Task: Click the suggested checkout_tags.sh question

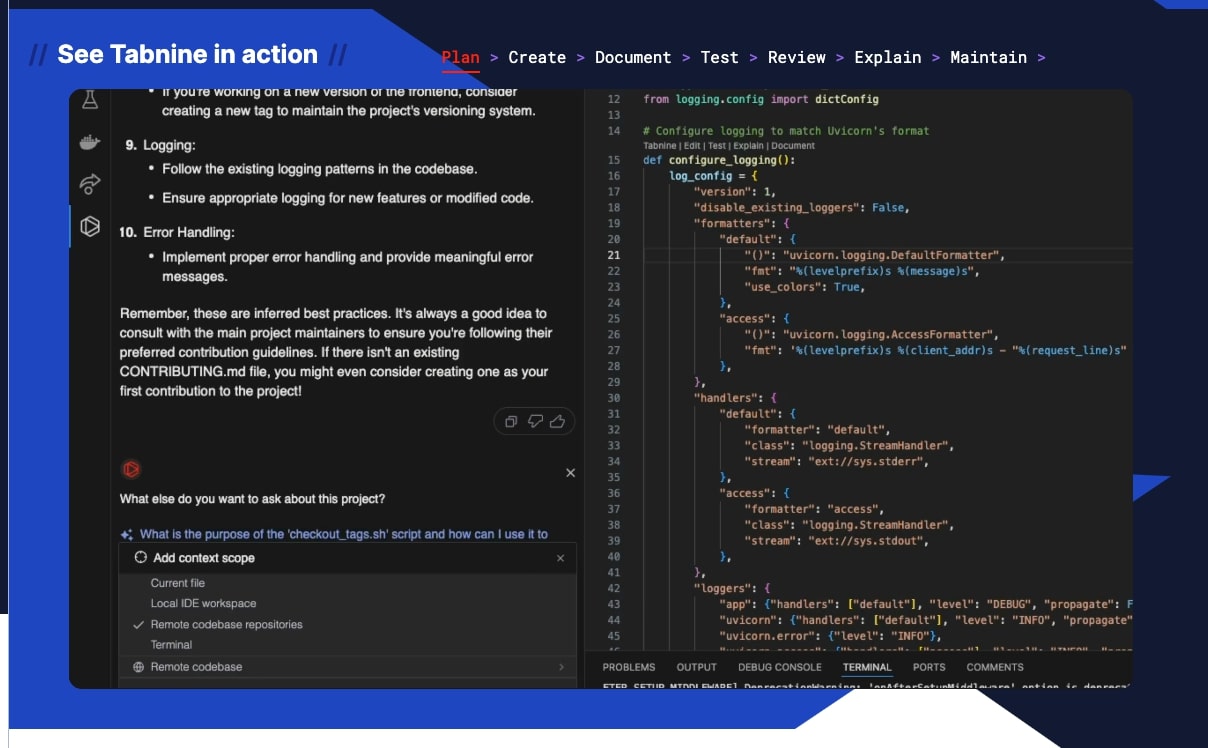Action: pos(344,535)
